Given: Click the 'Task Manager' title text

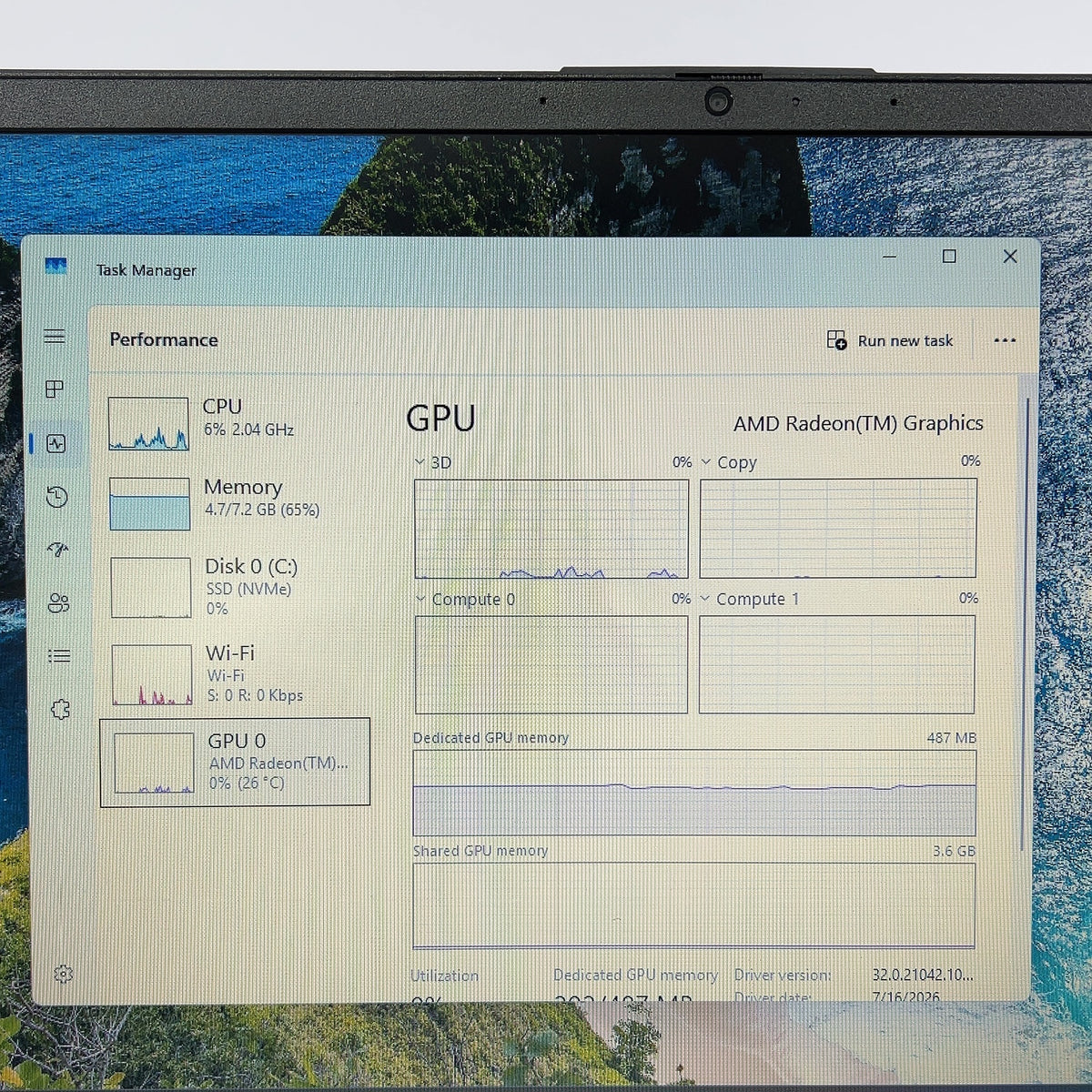Looking at the screenshot, I should click(147, 270).
